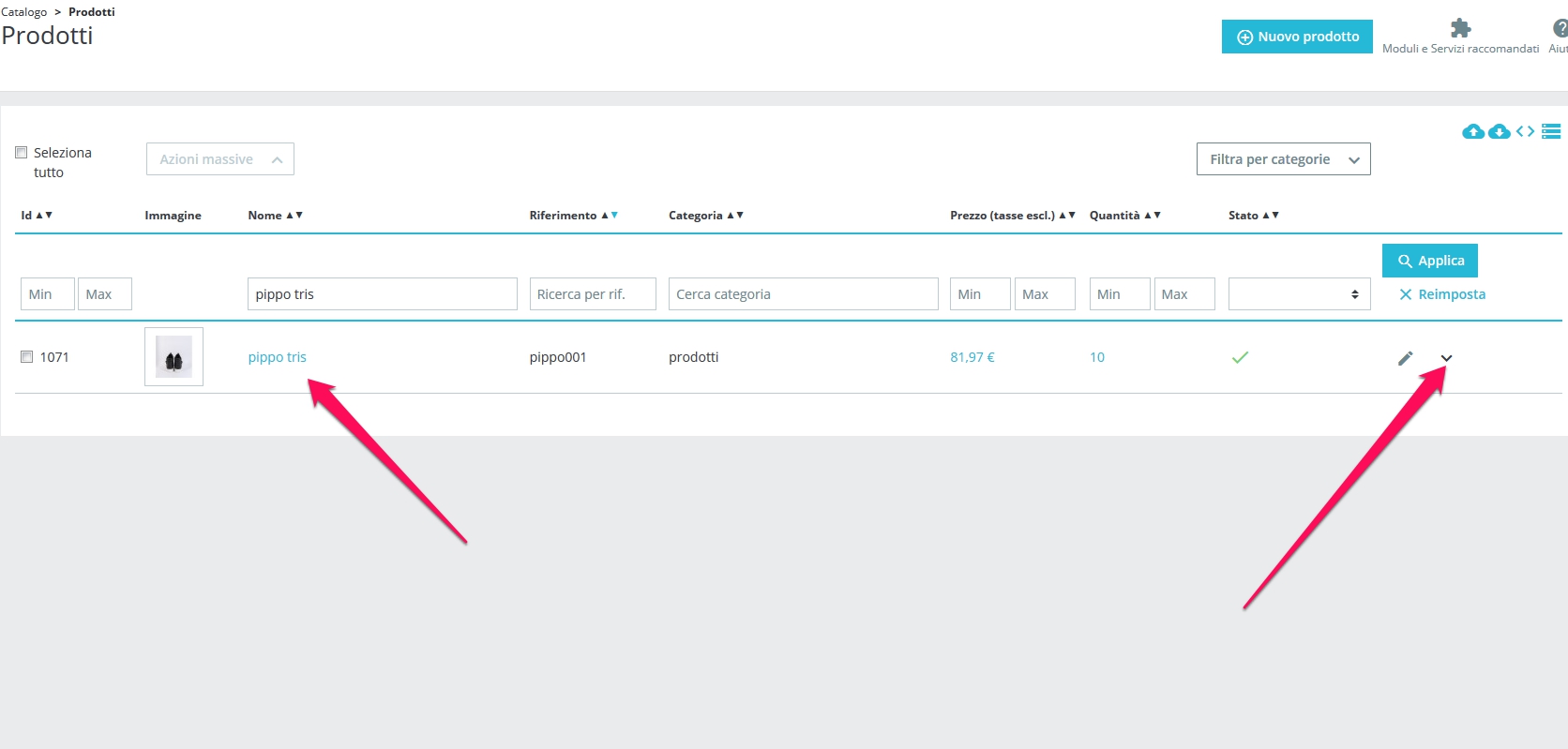Focus Quantità Max filter field

(x=1184, y=294)
